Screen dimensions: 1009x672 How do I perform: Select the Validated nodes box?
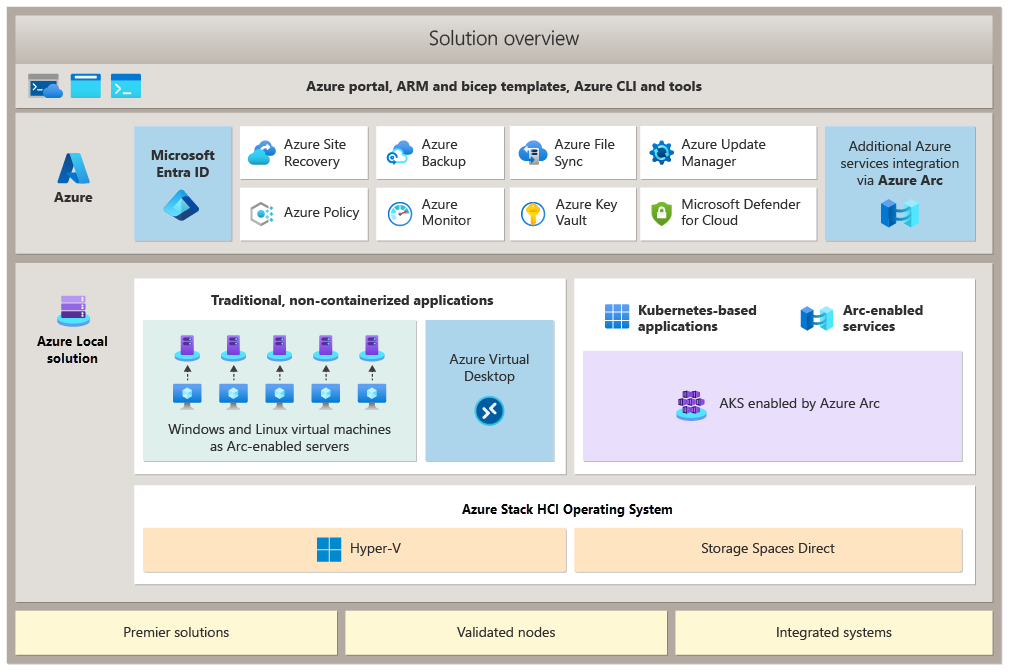506,632
